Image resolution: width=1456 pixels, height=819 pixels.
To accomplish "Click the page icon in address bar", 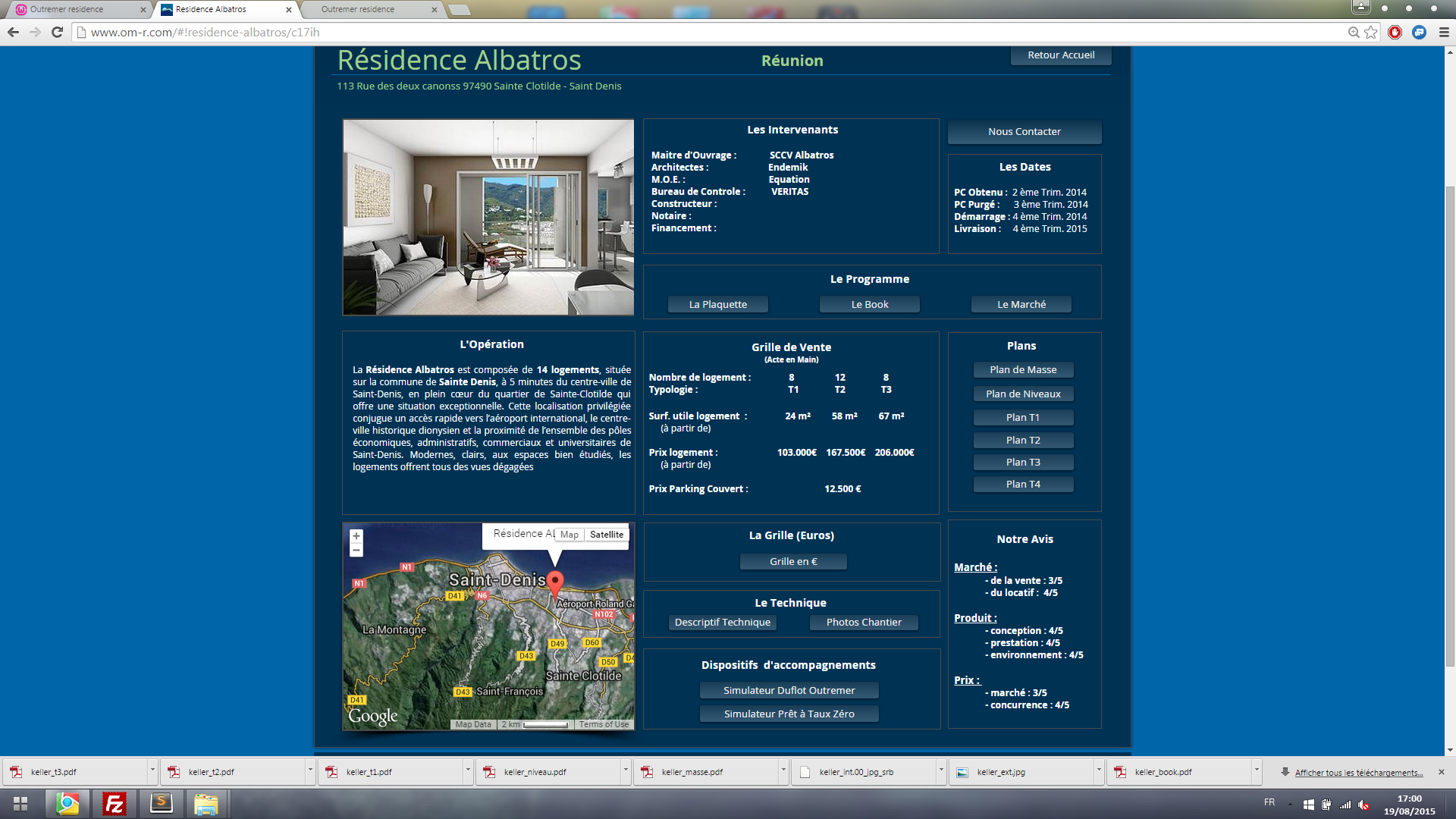I will [81, 32].
